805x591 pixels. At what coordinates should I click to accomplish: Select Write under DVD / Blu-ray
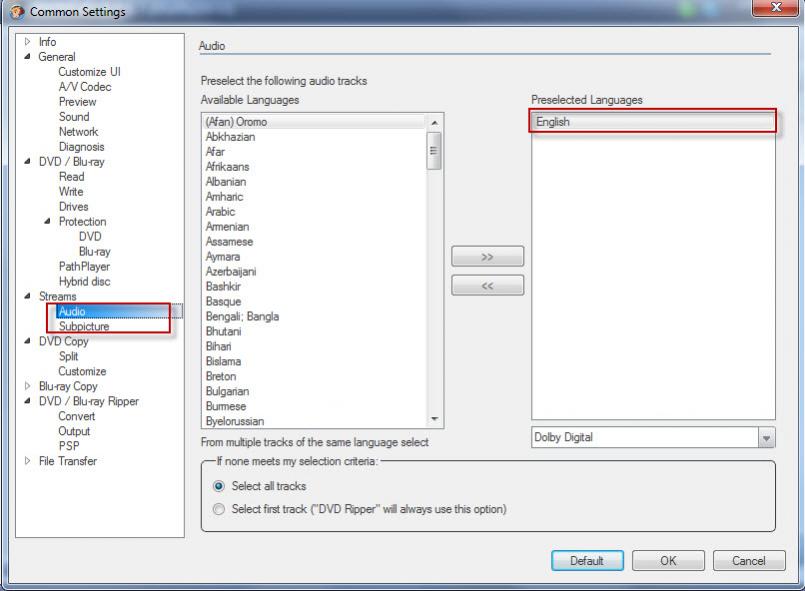(71, 192)
